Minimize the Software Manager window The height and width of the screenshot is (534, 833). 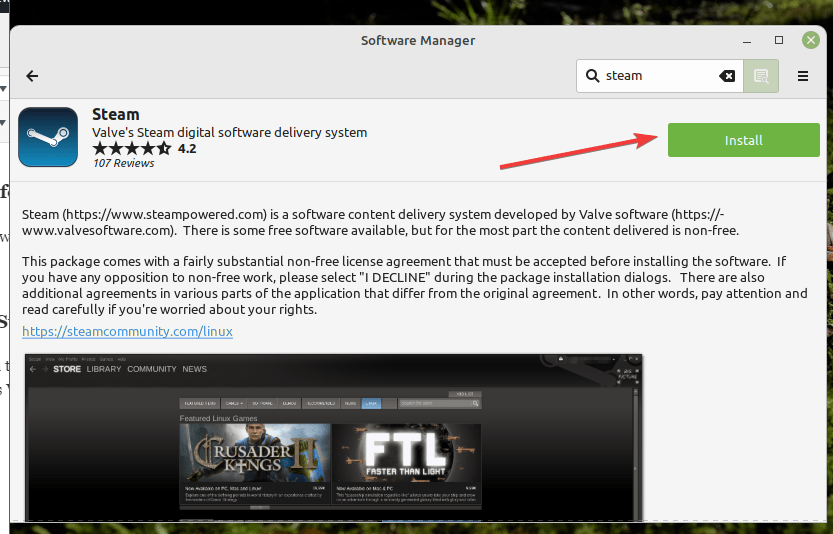747,40
